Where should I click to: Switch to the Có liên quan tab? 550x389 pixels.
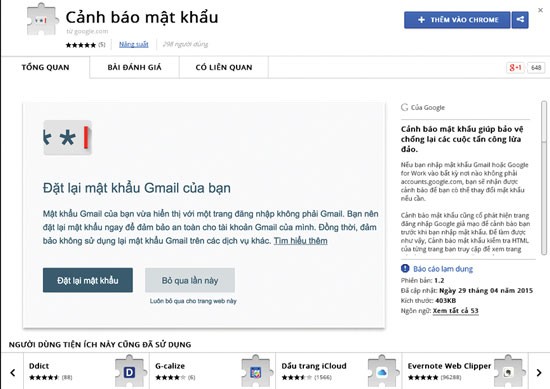click(224, 67)
